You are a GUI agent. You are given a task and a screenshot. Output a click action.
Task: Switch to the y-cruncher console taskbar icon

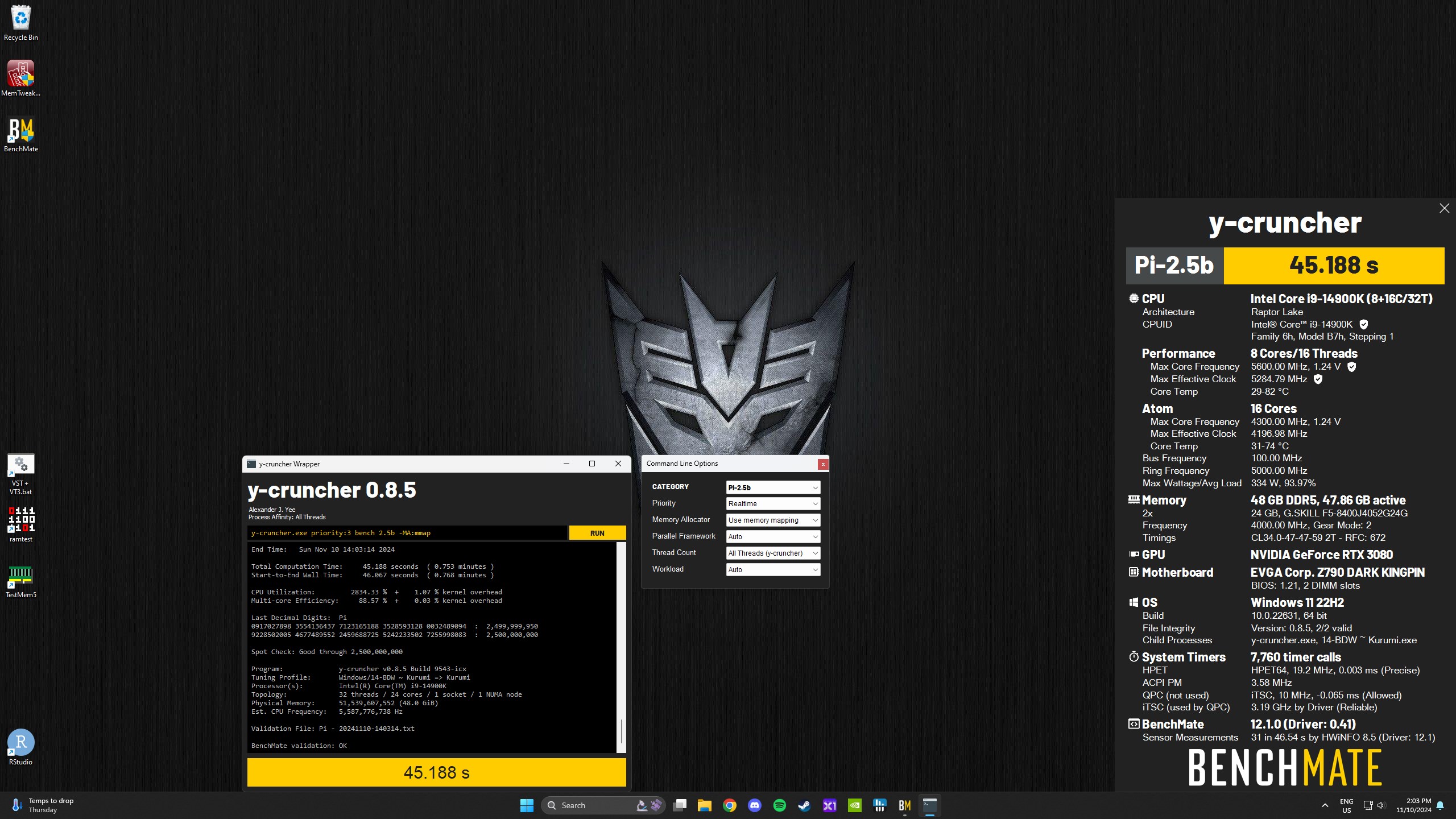pyautogui.click(x=930, y=805)
